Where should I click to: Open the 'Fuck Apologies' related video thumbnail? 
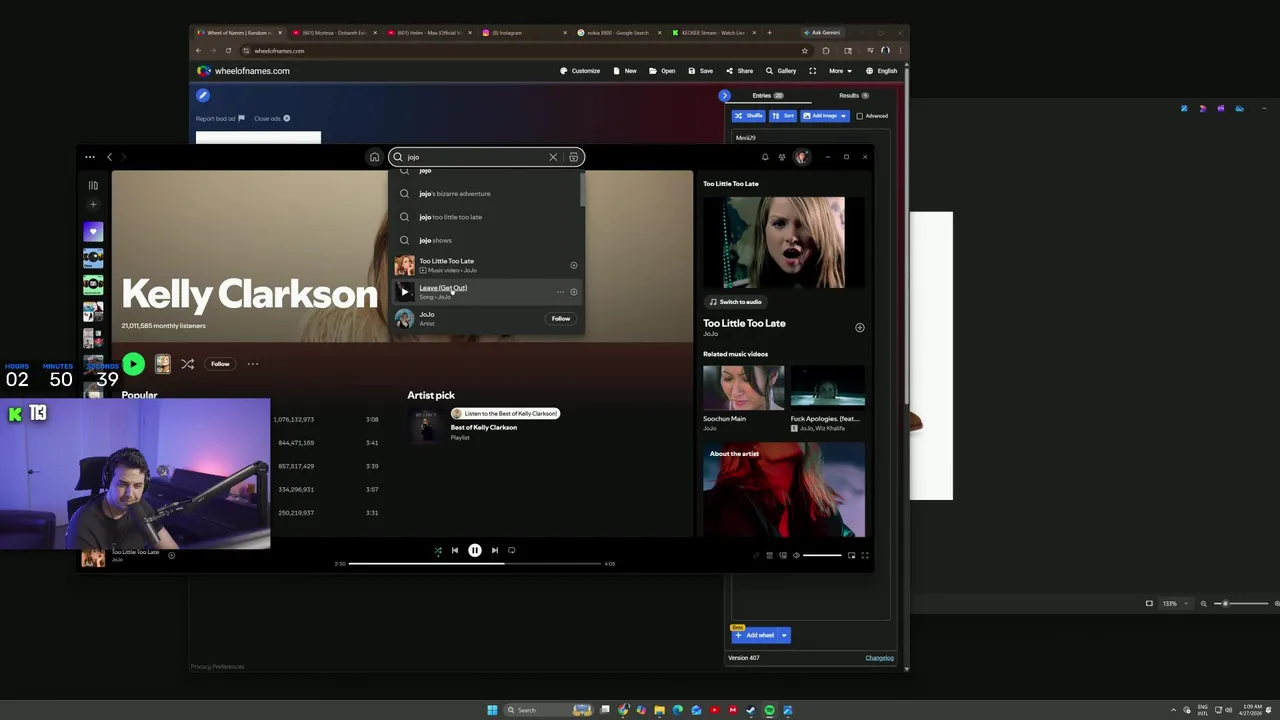click(x=828, y=388)
